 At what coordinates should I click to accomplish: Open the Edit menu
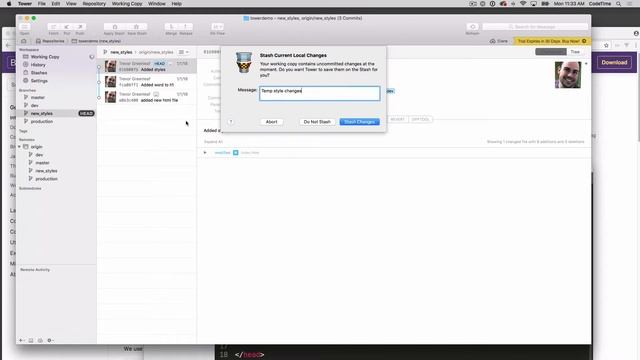click(x=56, y=4)
